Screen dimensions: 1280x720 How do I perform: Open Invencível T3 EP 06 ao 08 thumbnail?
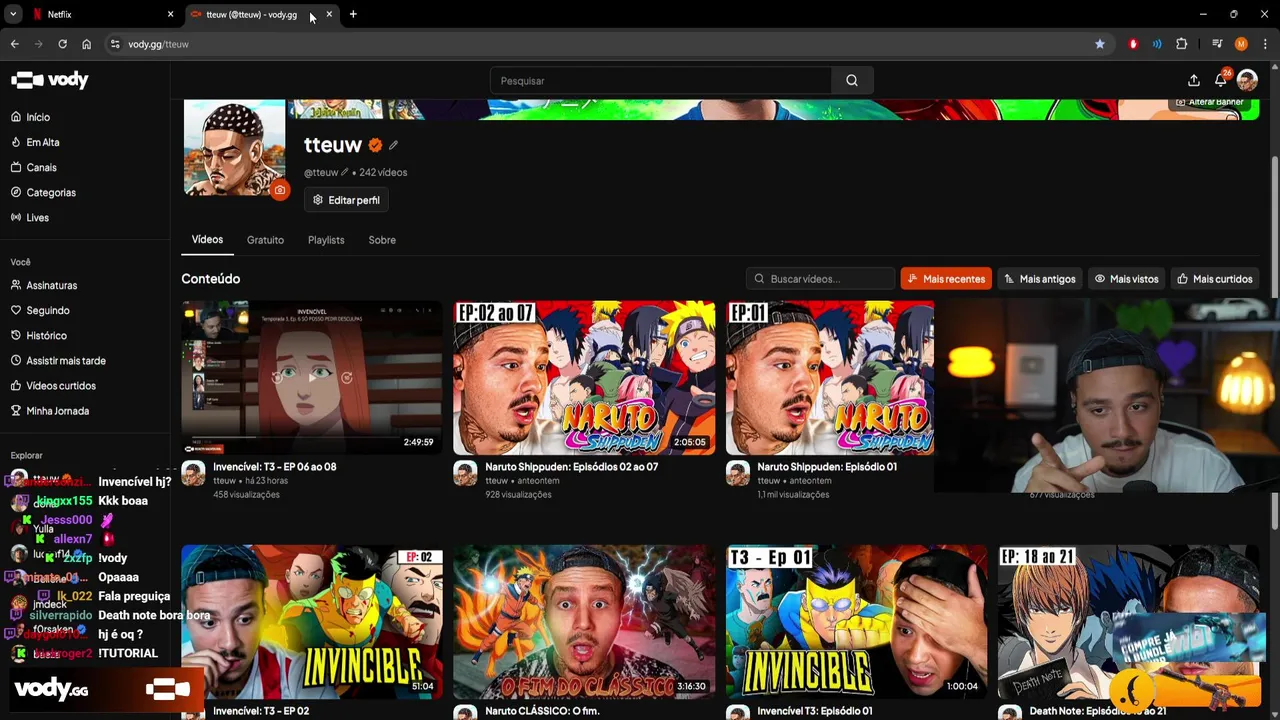[x=312, y=378]
